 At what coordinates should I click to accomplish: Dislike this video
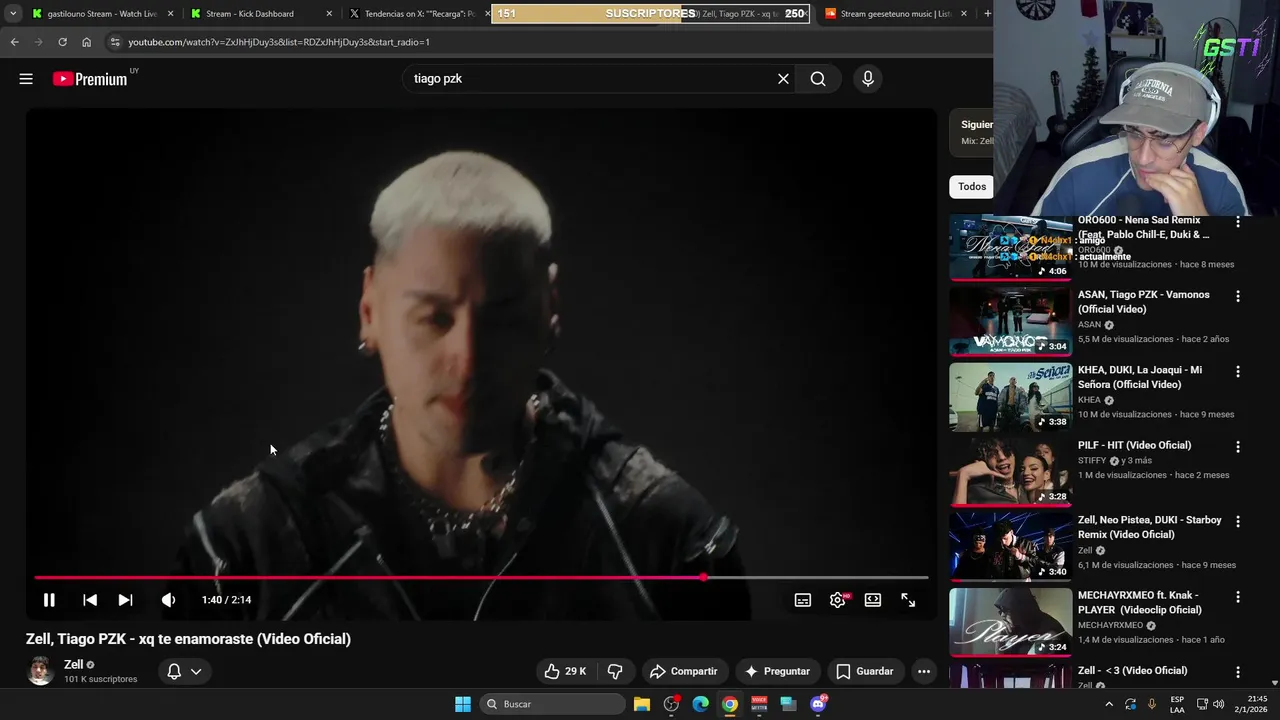(615, 671)
